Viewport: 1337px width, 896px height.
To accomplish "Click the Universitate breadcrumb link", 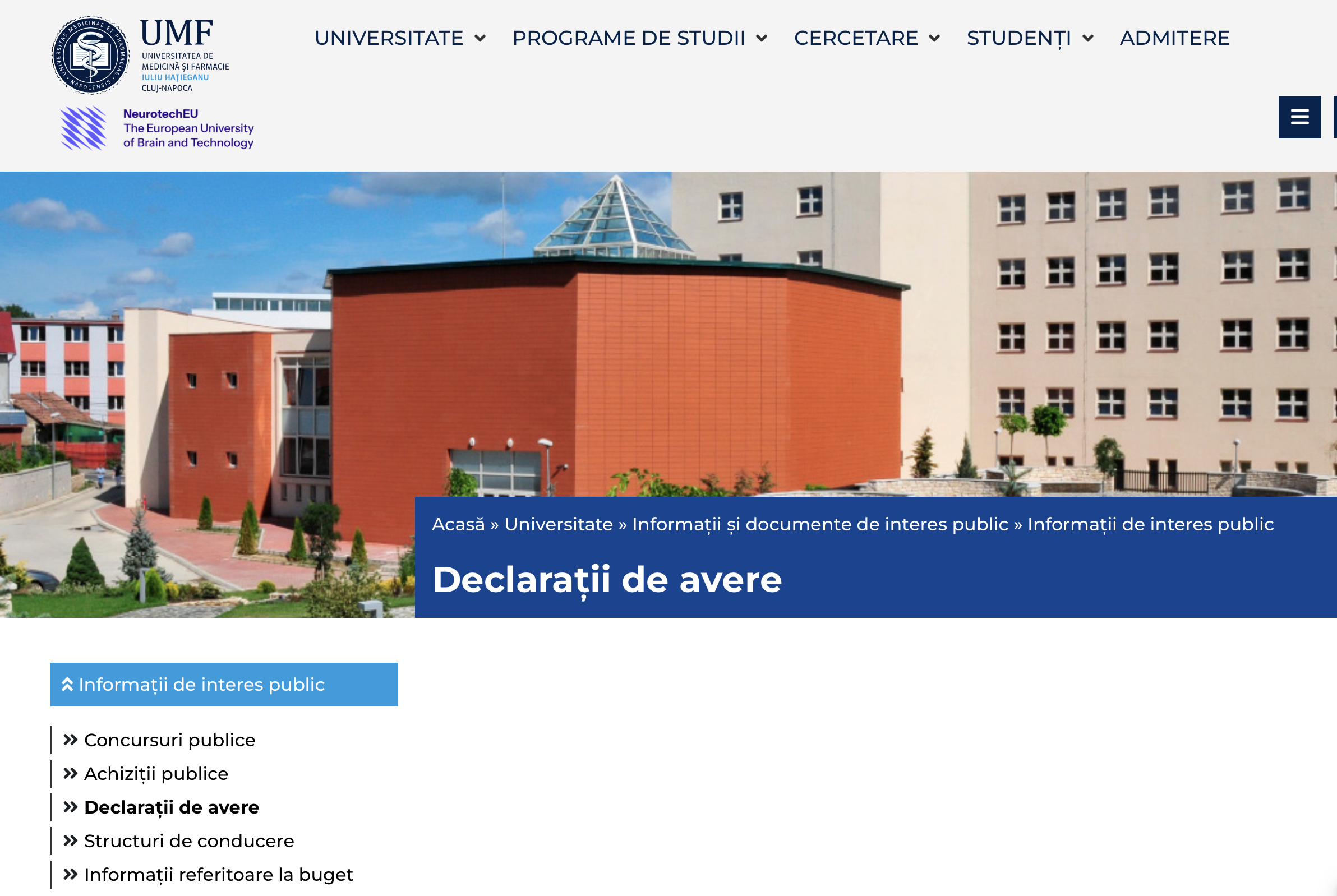I will click(x=559, y=524).
